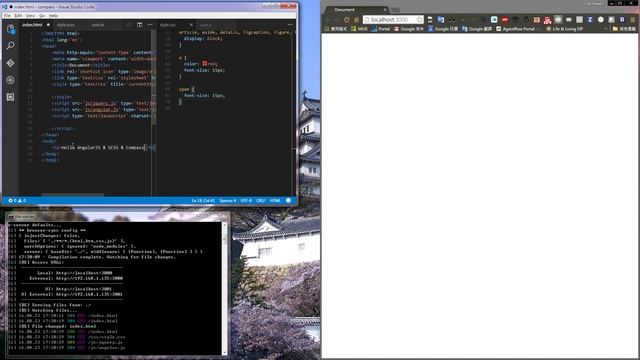The width and height of the screenshot is (640, 360).
Task: Click errors and warnings count in status bar
Action: (x=17, y=200)
